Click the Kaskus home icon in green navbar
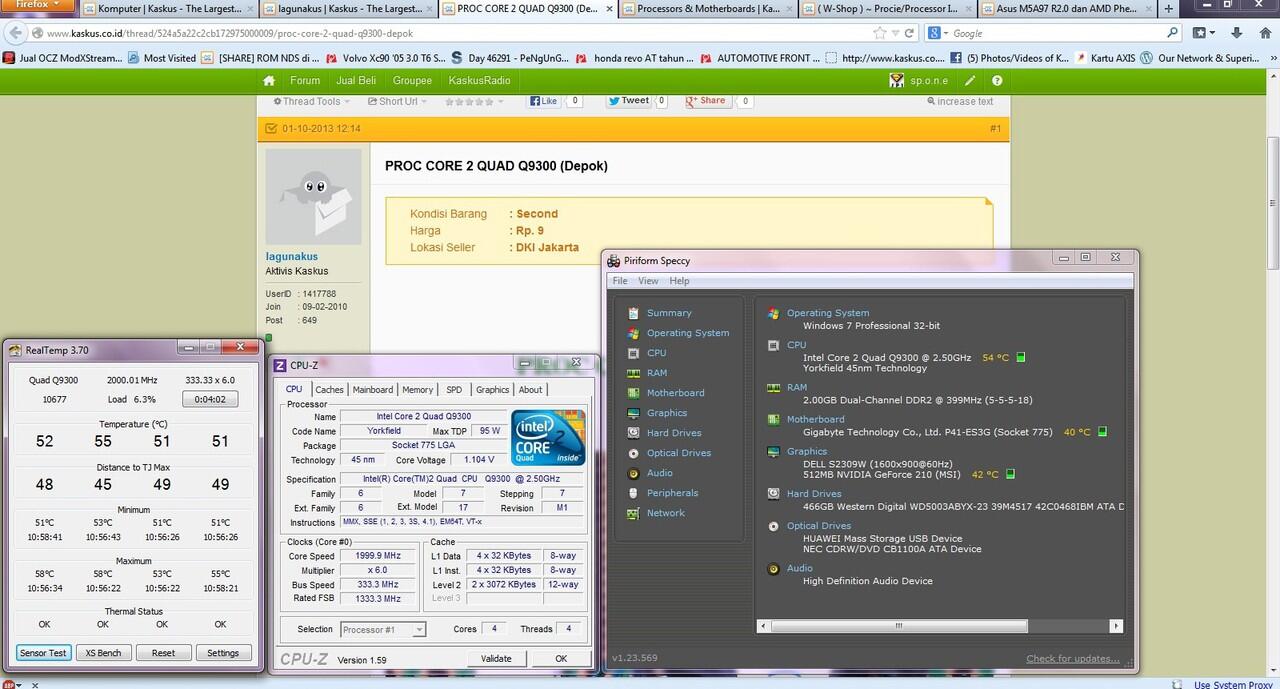Screen dimensions: 1280x689 [269, 80]
